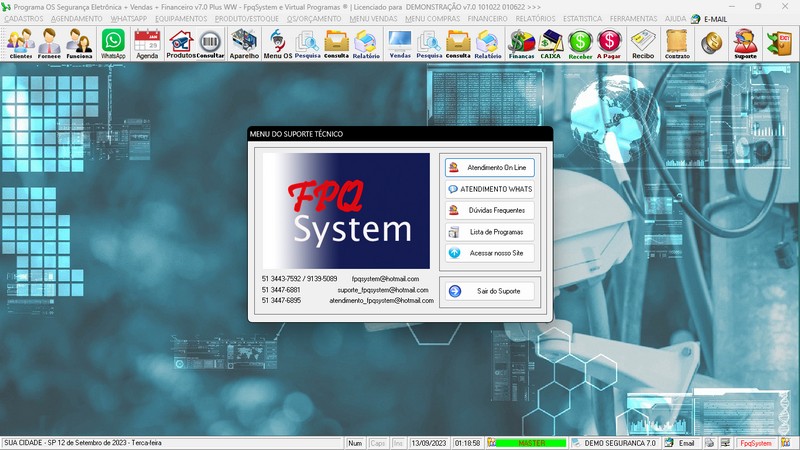800x450 pixels.
Task: Open the CADASTROS menu
Action: point(24,19)
